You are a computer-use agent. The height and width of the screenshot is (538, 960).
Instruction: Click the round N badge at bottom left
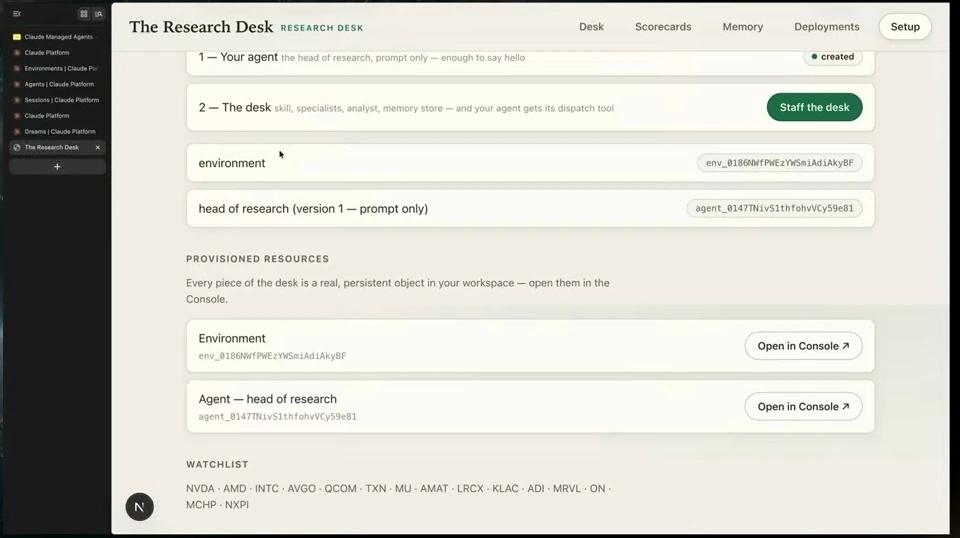(x=140, y=507)
